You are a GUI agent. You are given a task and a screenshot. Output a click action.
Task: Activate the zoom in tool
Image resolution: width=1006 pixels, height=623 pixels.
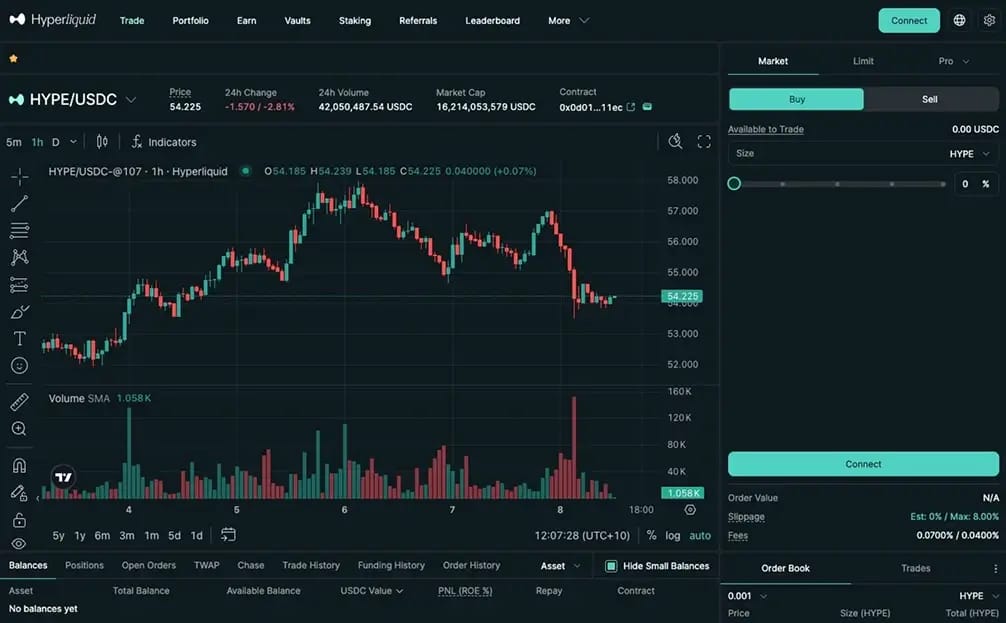click(x=19, y=429)
